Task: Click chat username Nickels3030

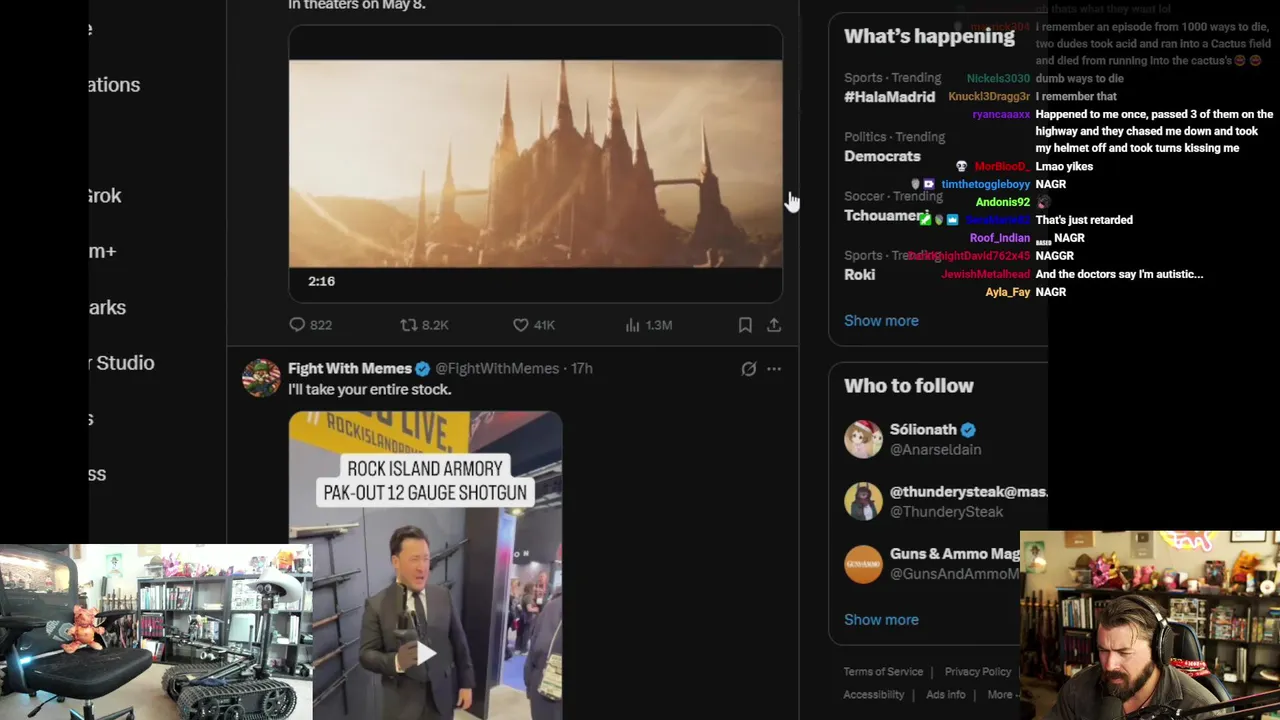Action: pyautogui.click(x=998, y=79)
